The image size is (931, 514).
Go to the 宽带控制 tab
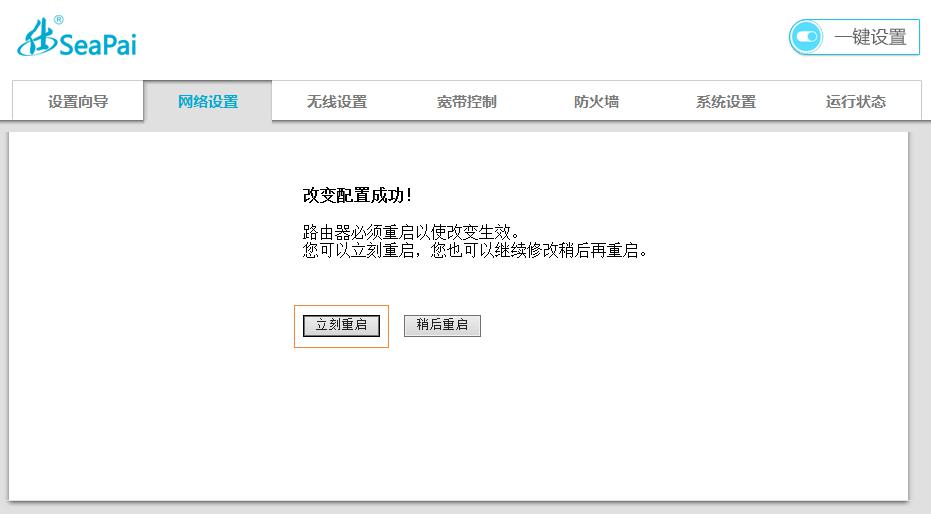(x=466, y=101)
